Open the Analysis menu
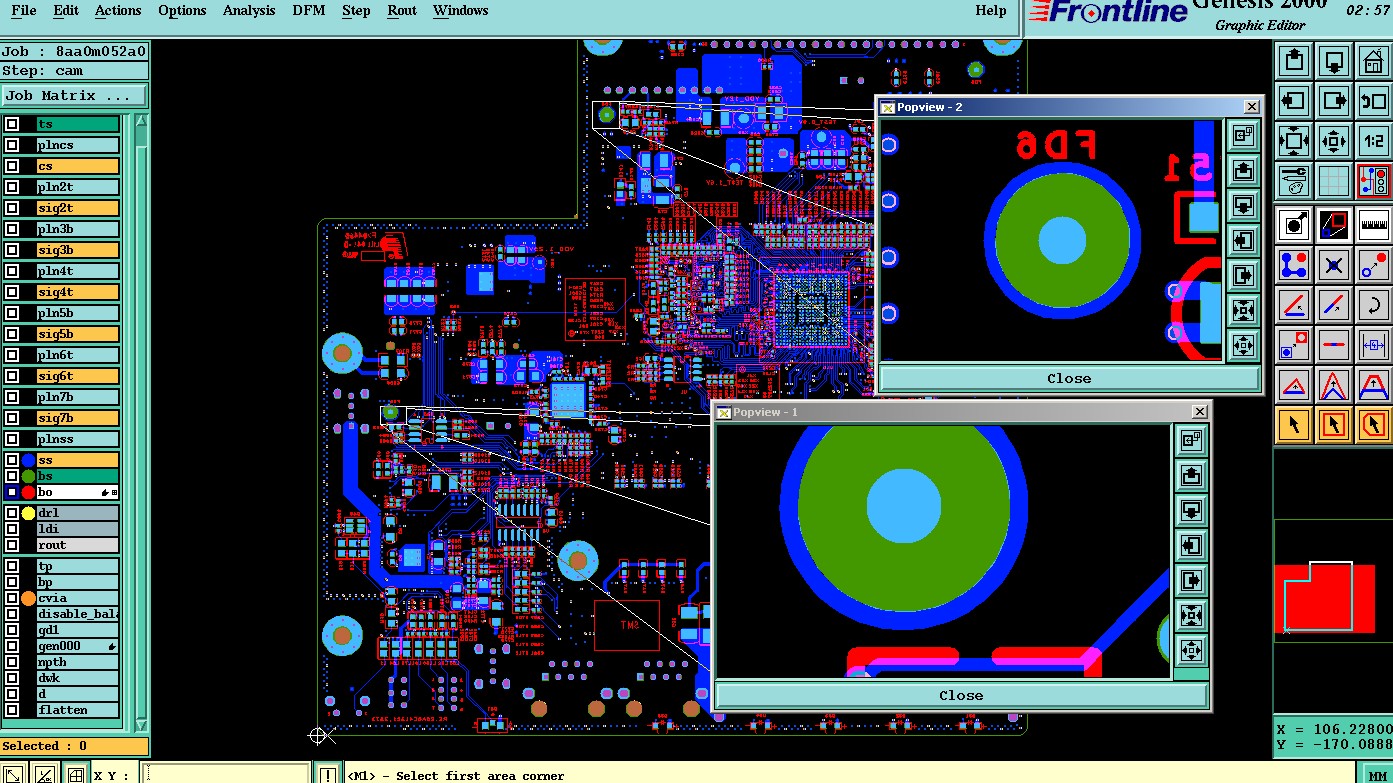Screen dimensions: 1393x783 tap(249, 11)
